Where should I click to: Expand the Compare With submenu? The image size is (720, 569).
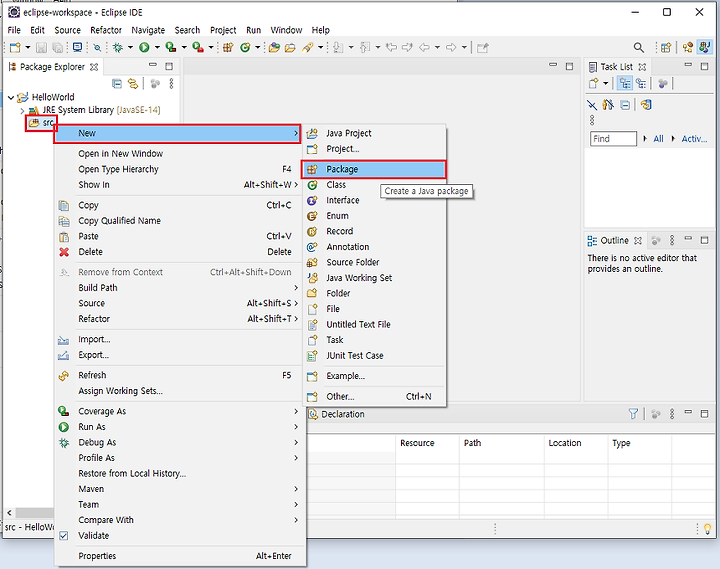click(180, 520)
